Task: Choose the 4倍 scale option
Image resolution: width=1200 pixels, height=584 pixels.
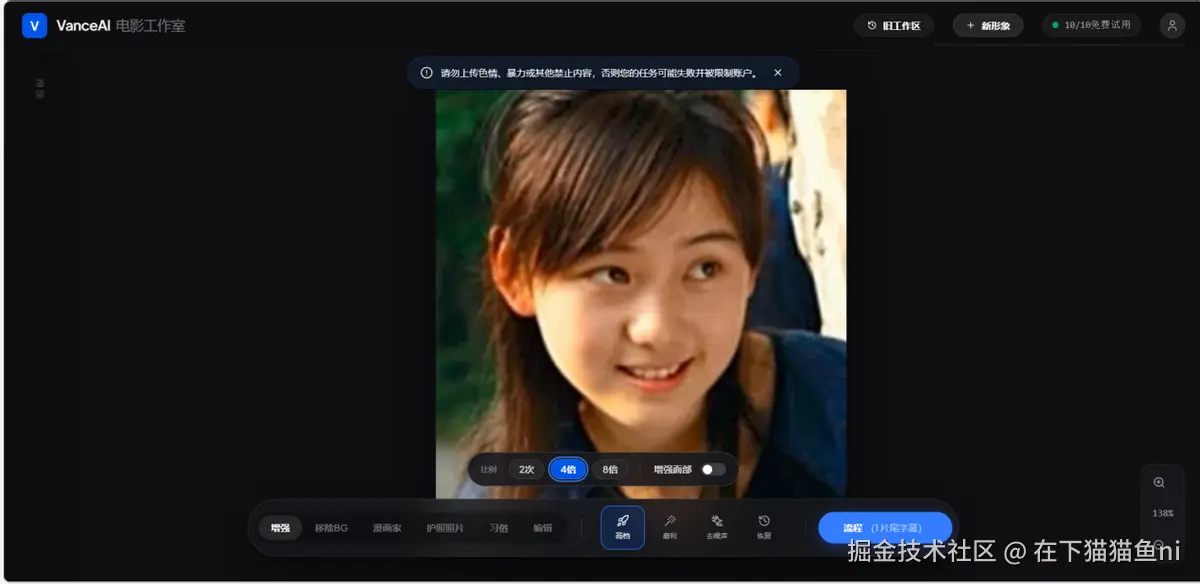Action: (568, 469)
